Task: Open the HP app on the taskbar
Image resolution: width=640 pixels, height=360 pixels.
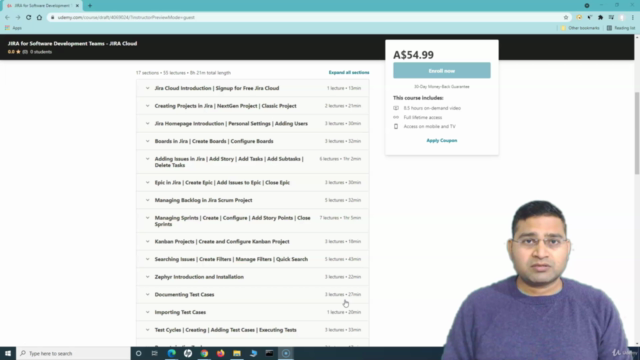Action: (x=188, y=353)
